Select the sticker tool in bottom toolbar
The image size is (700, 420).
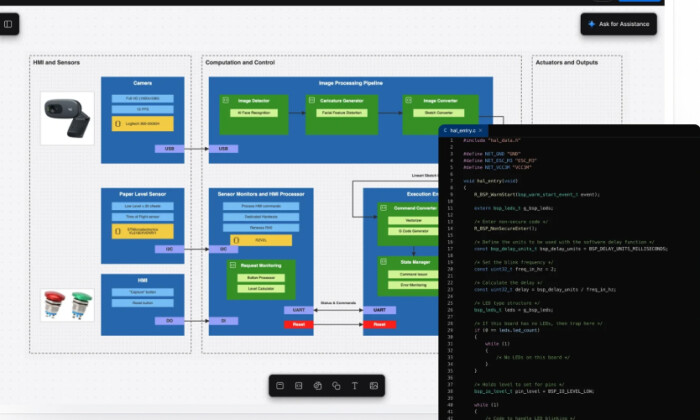point(317,386)
